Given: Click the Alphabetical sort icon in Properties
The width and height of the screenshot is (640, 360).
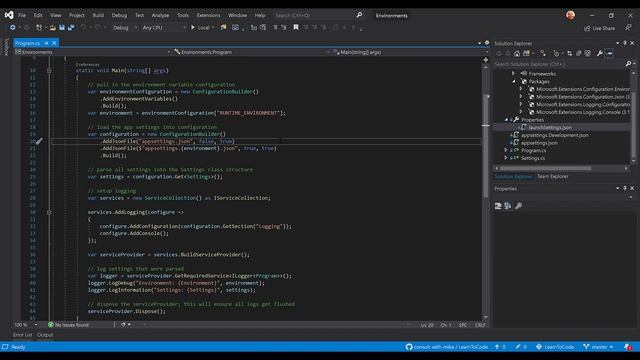Looking at the screenshot, I should [x=508, y=206].
